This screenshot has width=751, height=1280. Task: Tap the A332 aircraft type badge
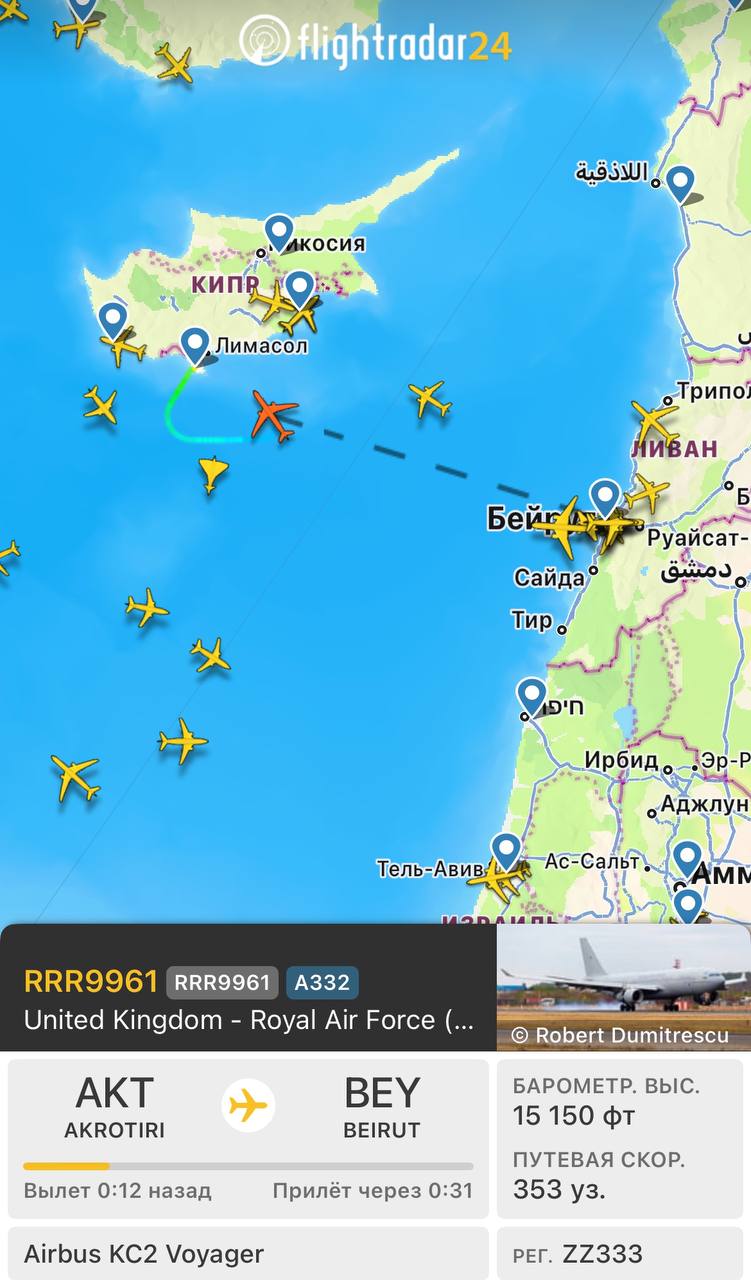[x=322, y=982]
